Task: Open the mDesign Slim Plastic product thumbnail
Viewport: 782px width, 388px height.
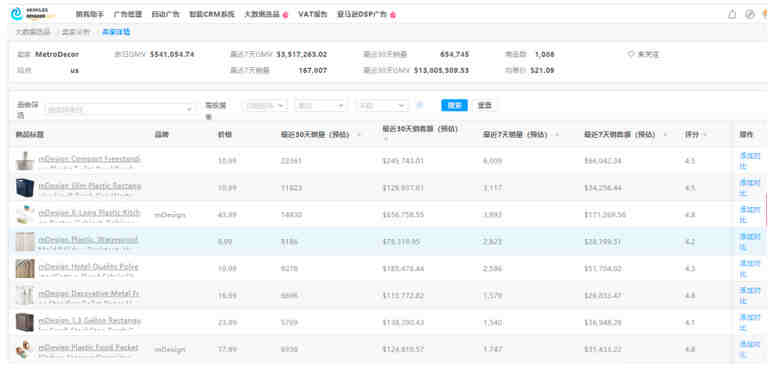Action: (x=25, y=188)
